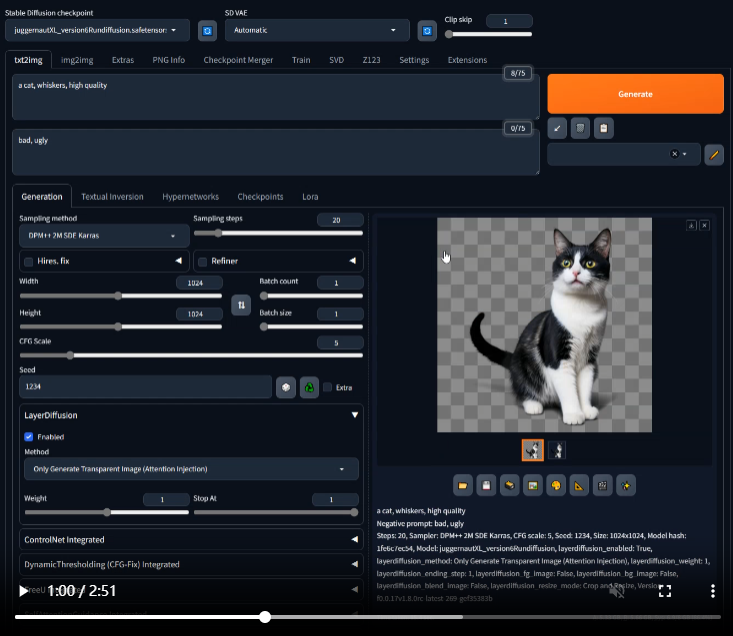Enable the Refiner checkbox
Viewport: 733px width, 636px height.
coord(202,262)
